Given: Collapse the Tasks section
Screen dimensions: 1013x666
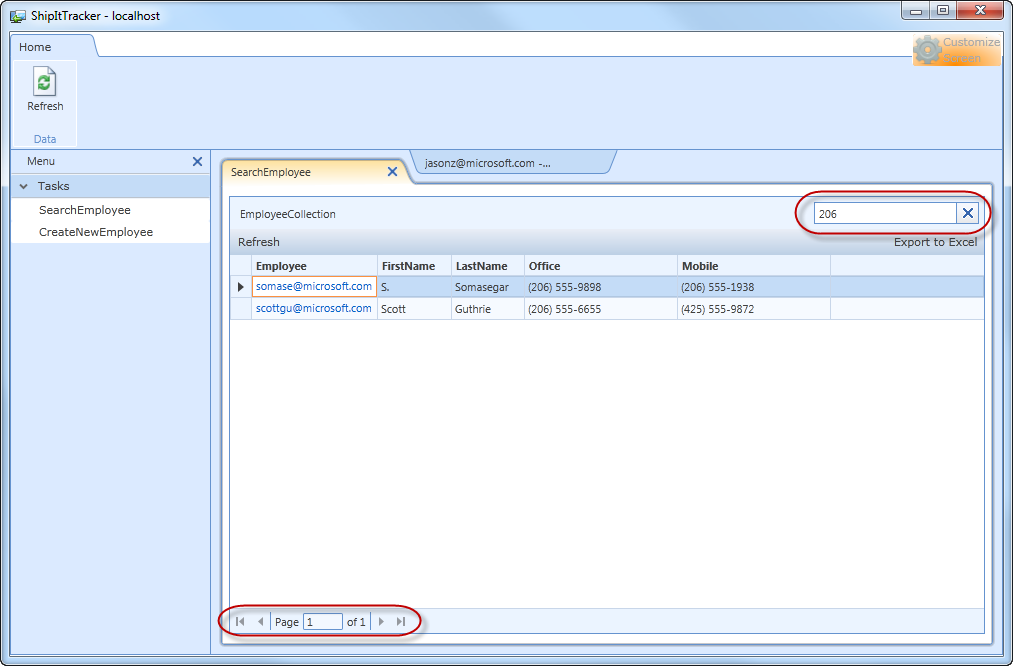Looking at the screenshot, I should [x=23, y=185].
